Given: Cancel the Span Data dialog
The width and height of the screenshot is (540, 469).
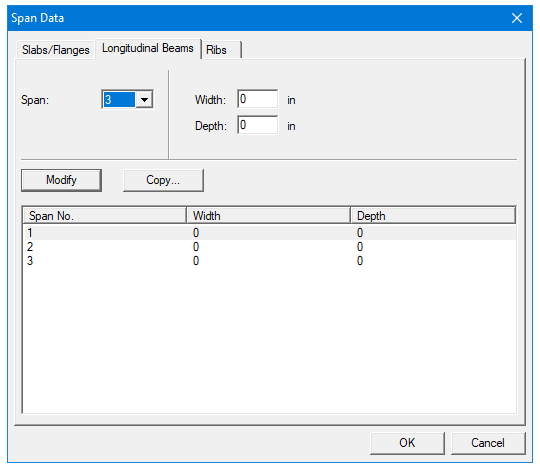Looking at the screenshot, I should (x=488, y=443).
